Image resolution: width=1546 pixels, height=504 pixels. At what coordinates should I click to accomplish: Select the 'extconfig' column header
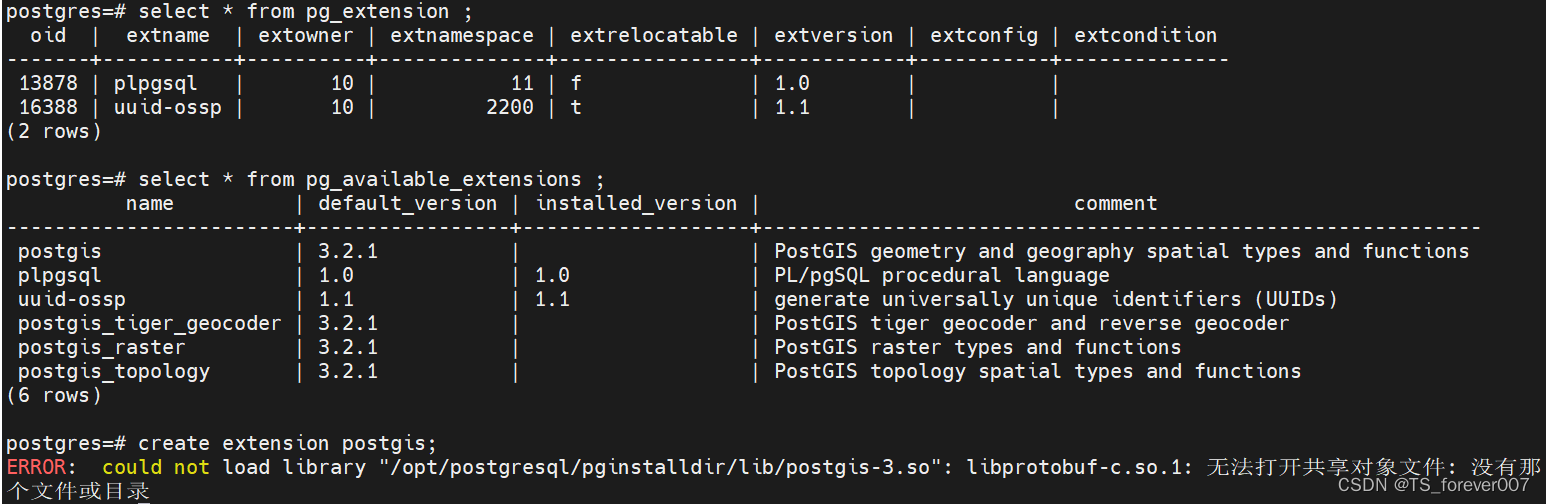(984, 36)
